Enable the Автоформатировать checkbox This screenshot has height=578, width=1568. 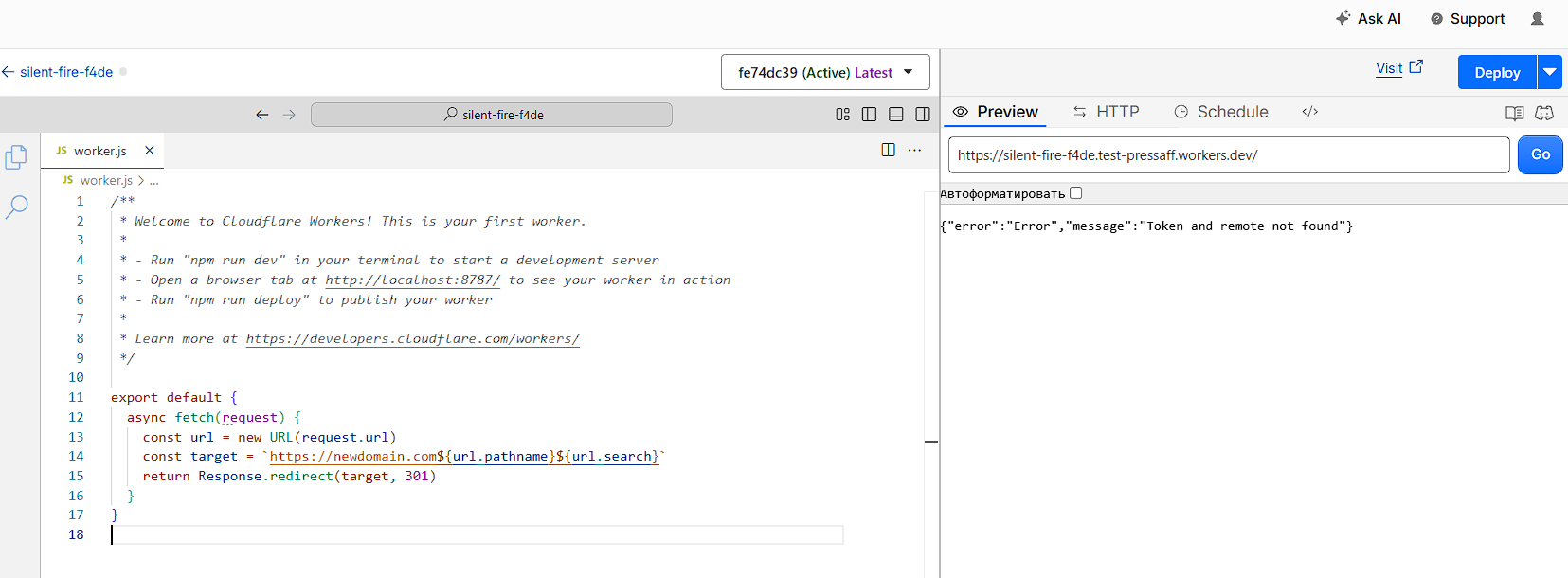pyautogui.click(x=1075, y=193)
